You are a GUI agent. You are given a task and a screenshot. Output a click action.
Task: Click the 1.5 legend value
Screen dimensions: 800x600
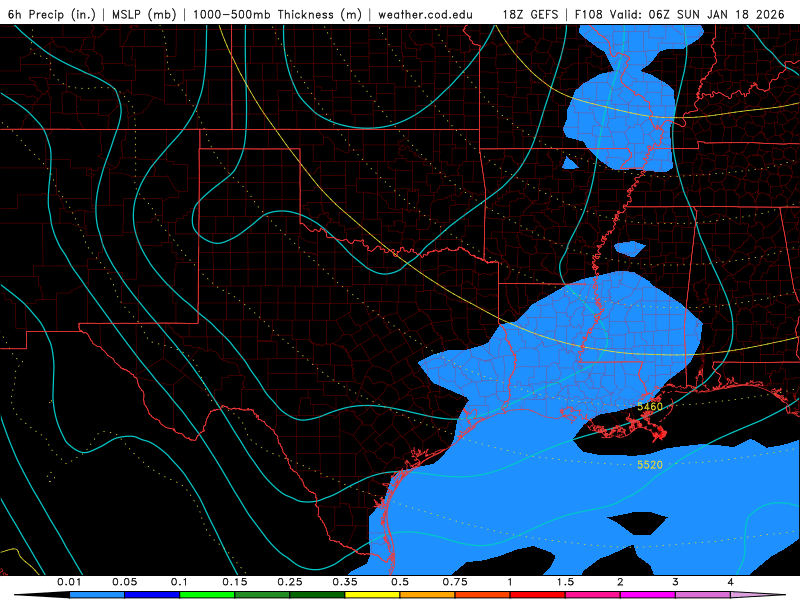565,582
